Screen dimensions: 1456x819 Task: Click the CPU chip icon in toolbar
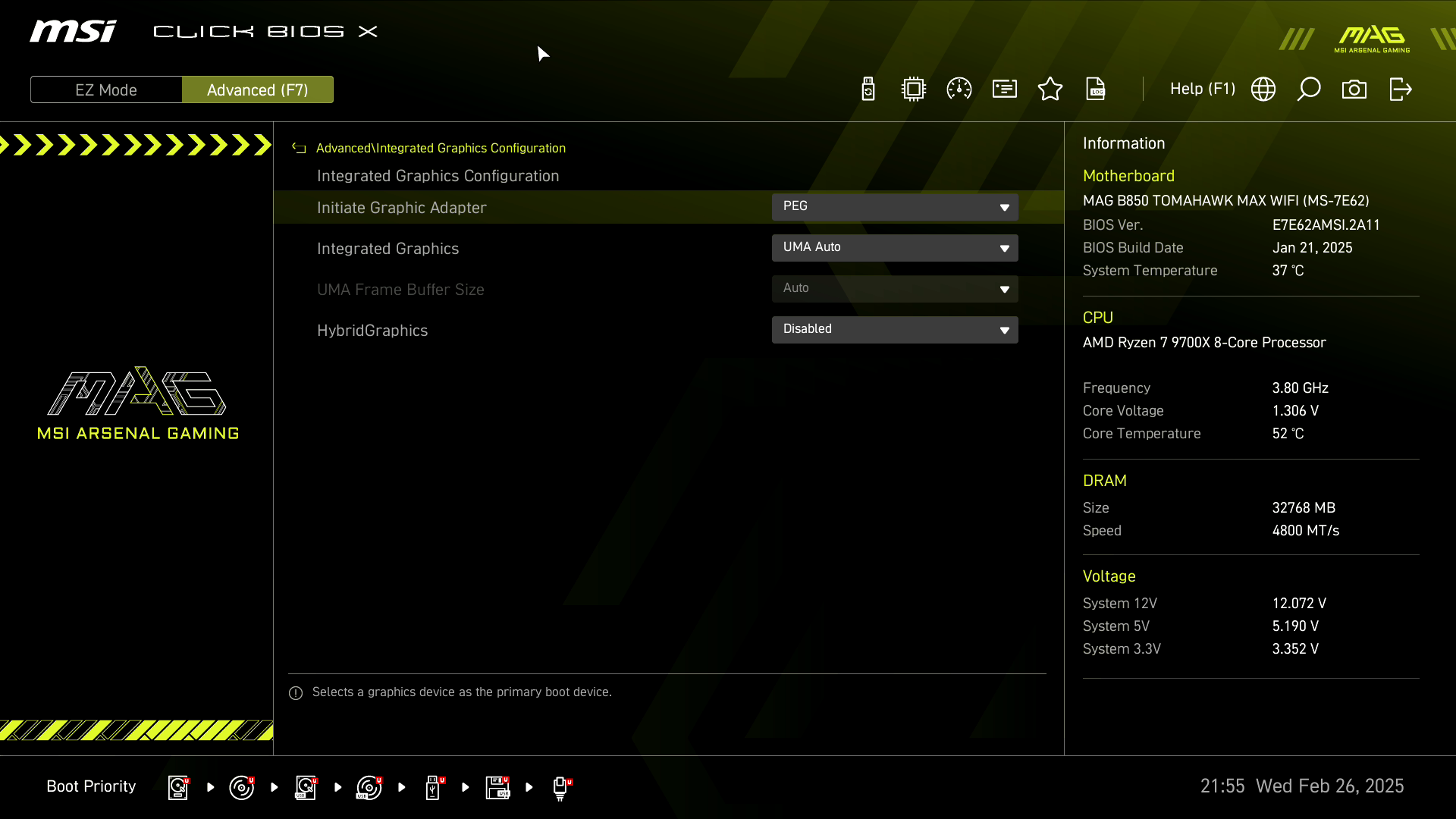coord(914,89)
